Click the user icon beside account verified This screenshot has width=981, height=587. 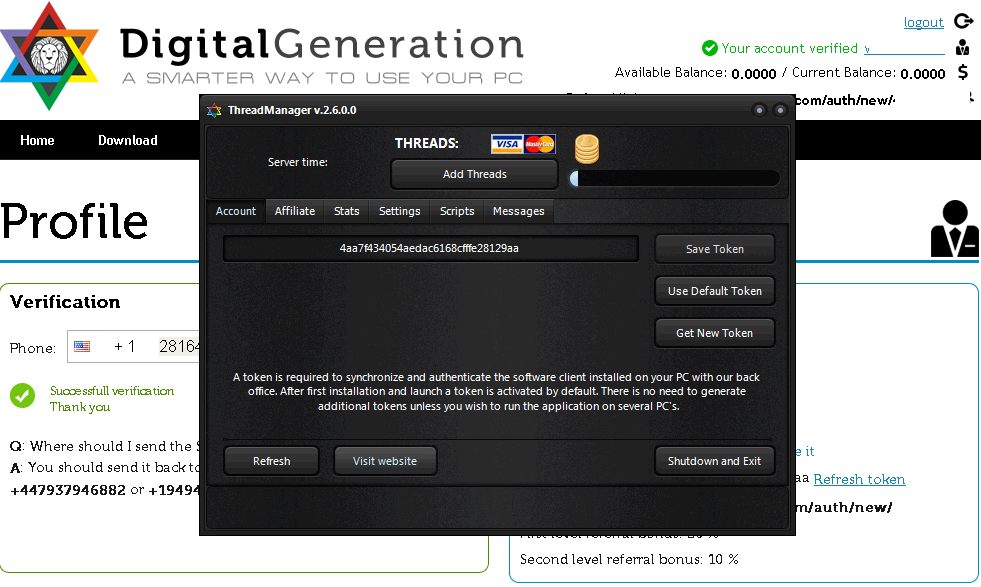(x=963, y=48)
